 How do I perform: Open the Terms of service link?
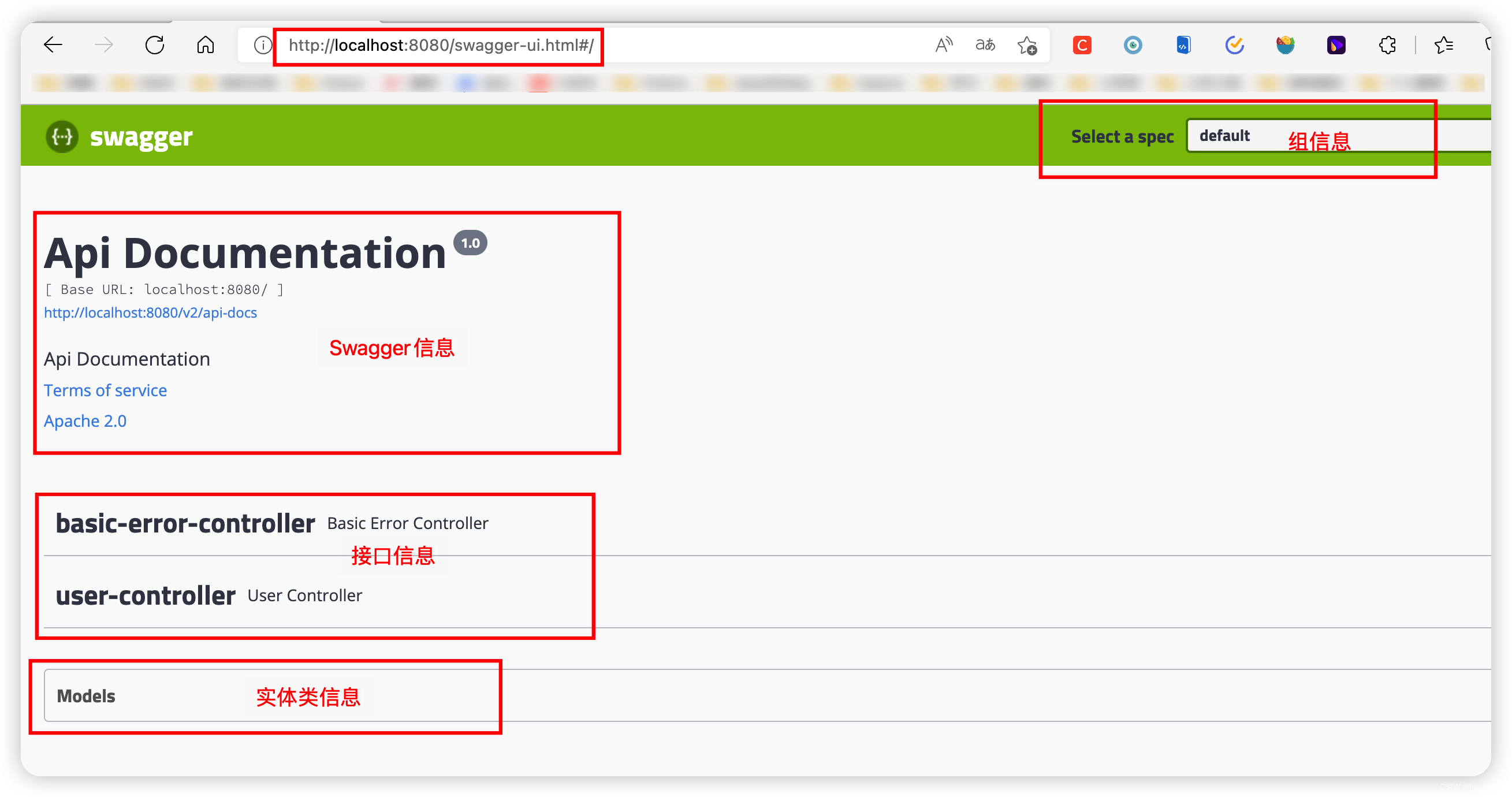pyautogui.click(x=106, y=390)
